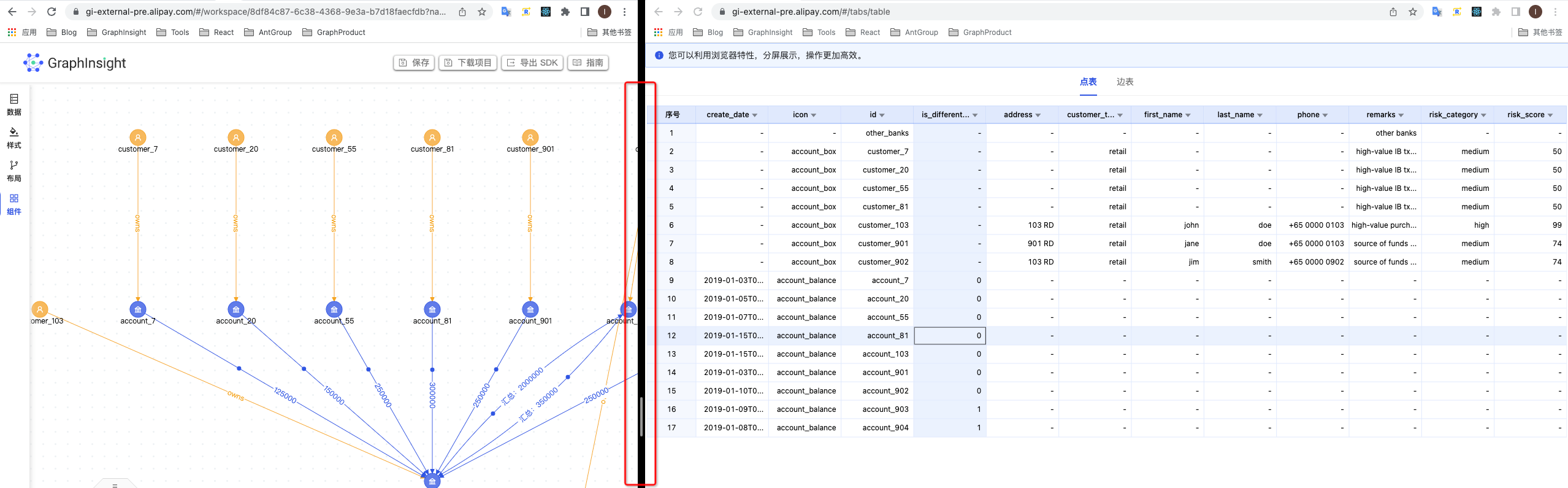Open the 数据 data panel icon
Image resolution: width=1568 pixels, height=488 pixels.
tap(14, 104)
